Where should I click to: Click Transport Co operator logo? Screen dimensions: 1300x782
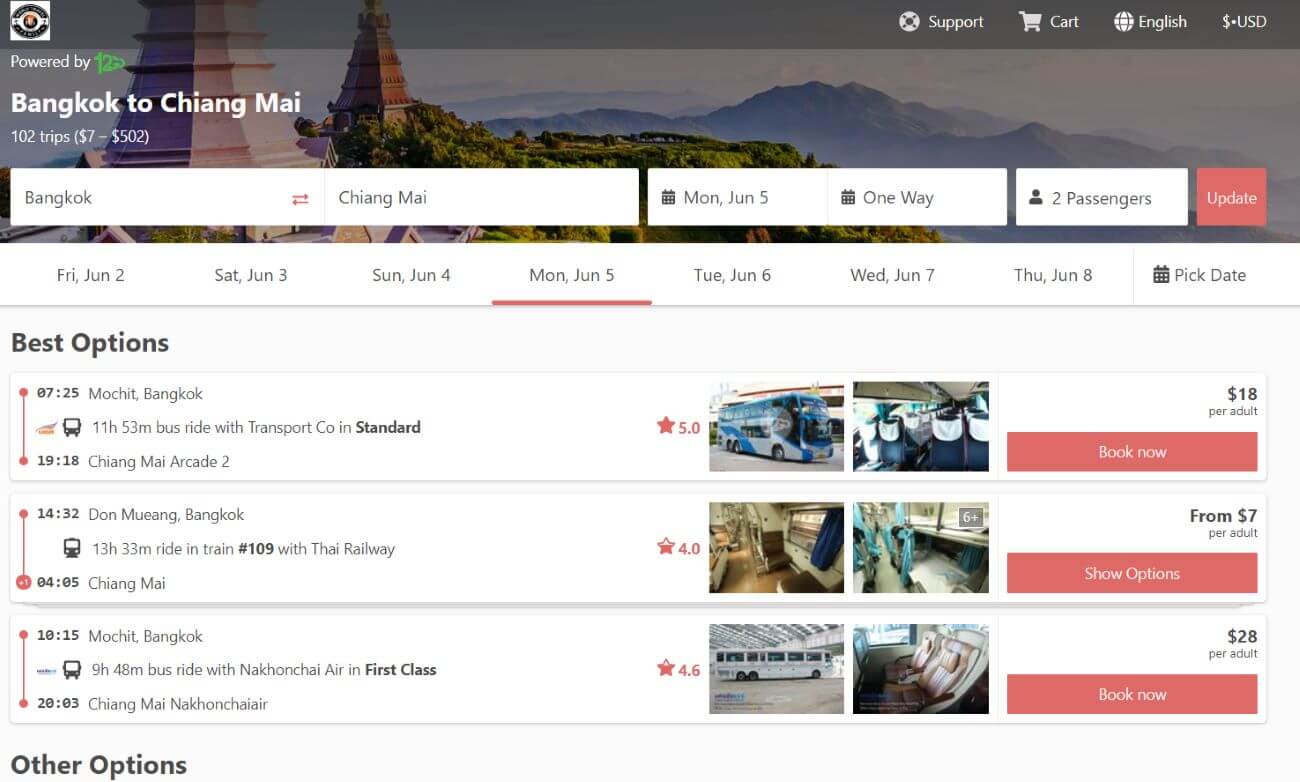point(46,428)
